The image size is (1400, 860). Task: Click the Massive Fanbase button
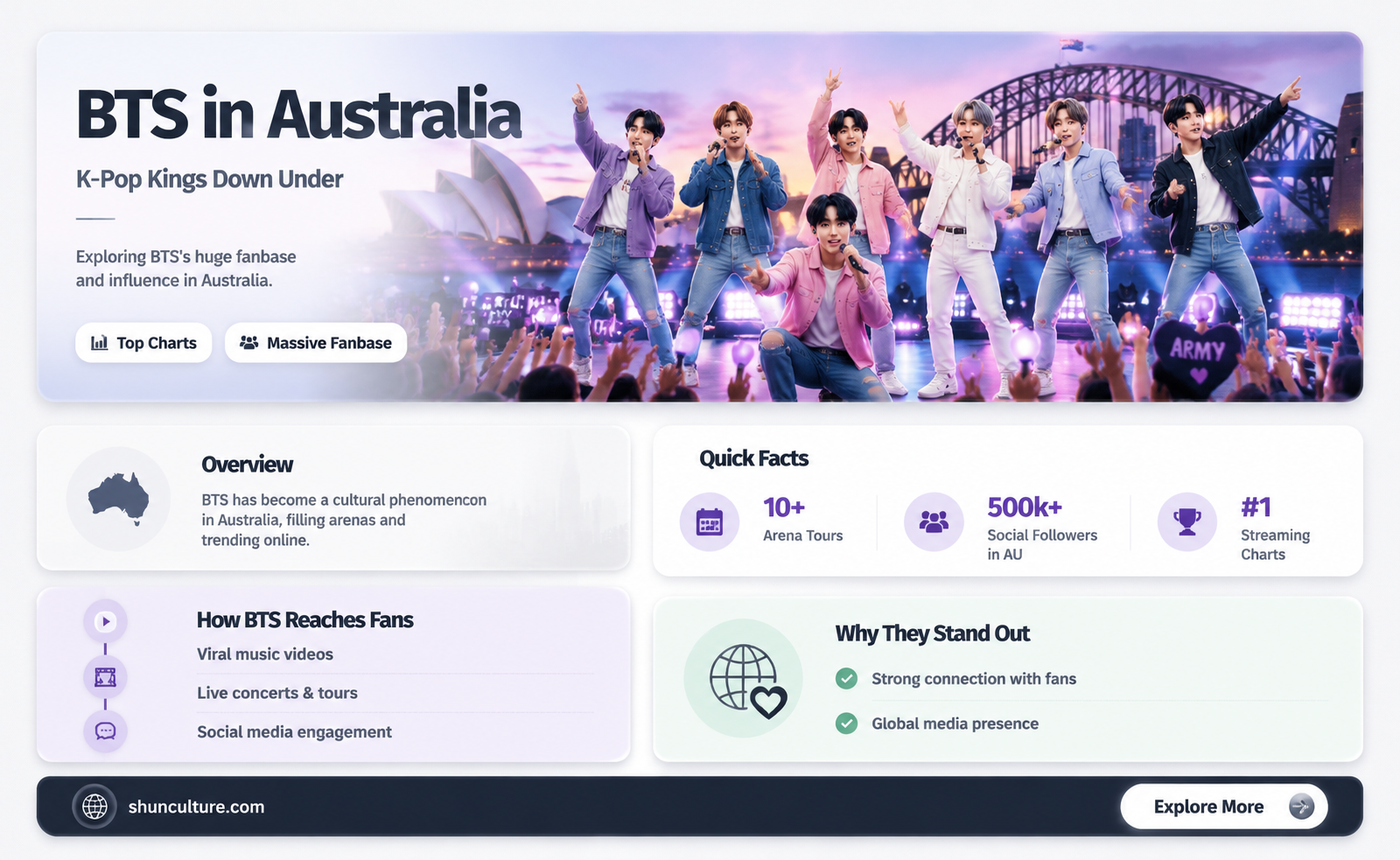click(x=316, y=343)
